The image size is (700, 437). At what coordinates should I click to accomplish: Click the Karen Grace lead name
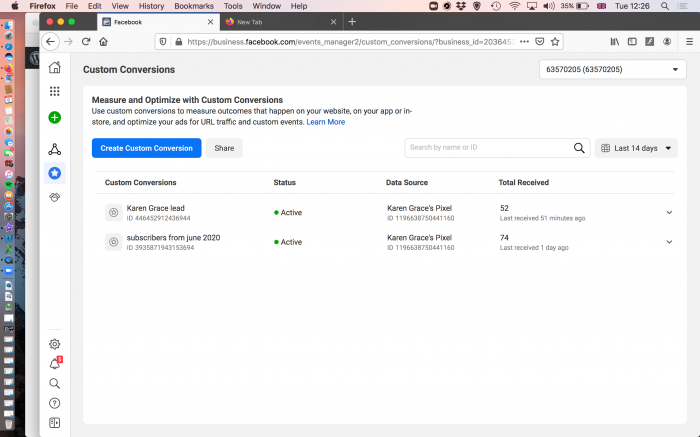[x=155, y=208]
